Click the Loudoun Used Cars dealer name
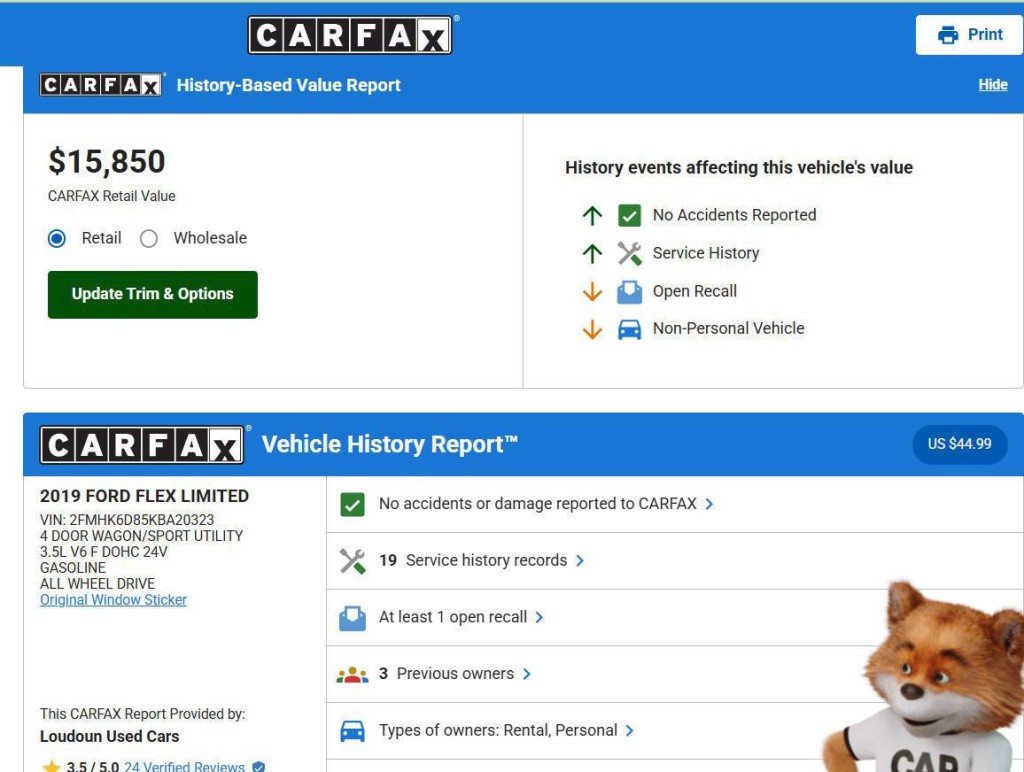Screen dimensions: 1024x772 (x=109, y=737)
